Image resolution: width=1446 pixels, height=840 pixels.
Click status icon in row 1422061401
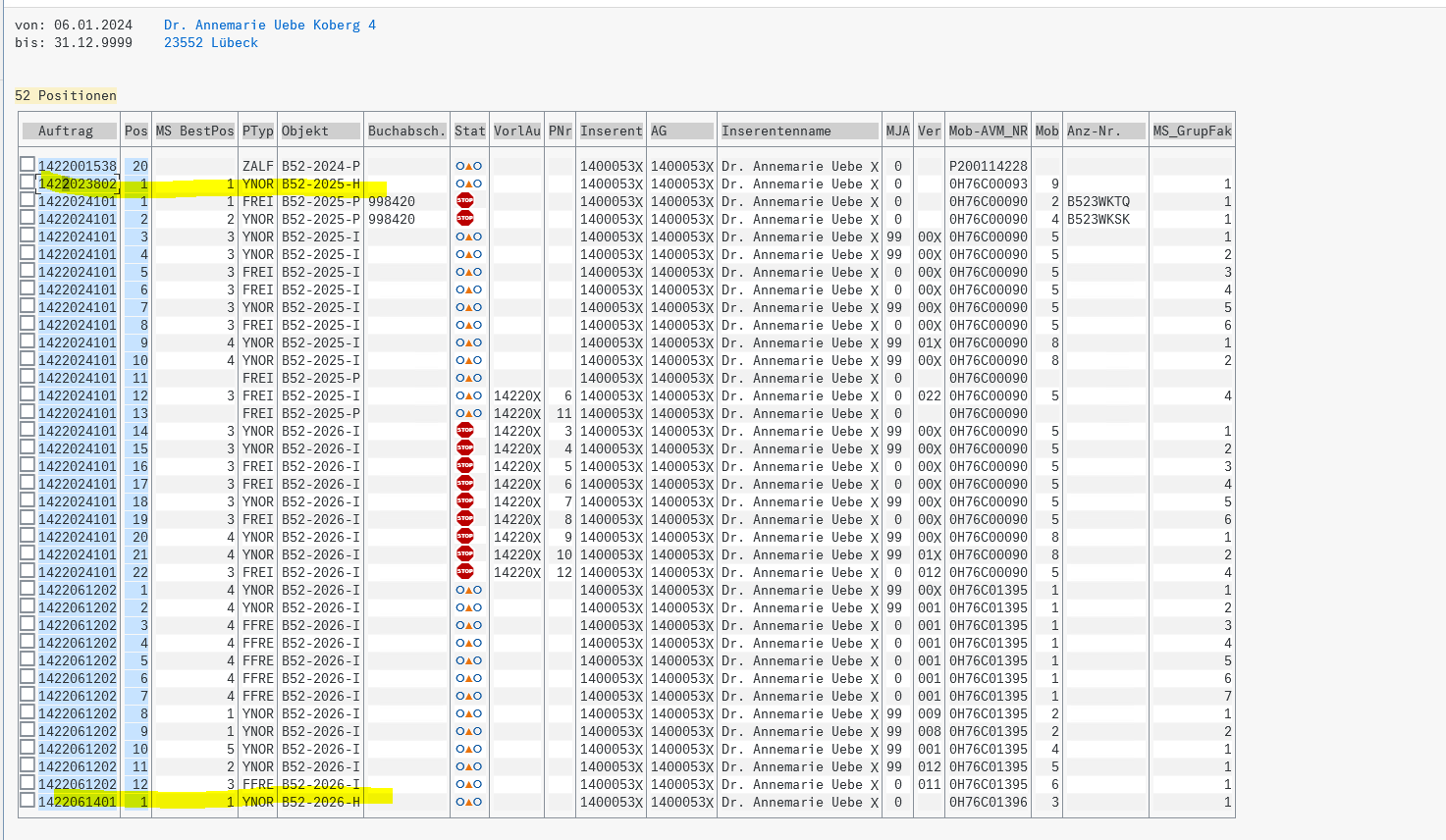point(469,802)
